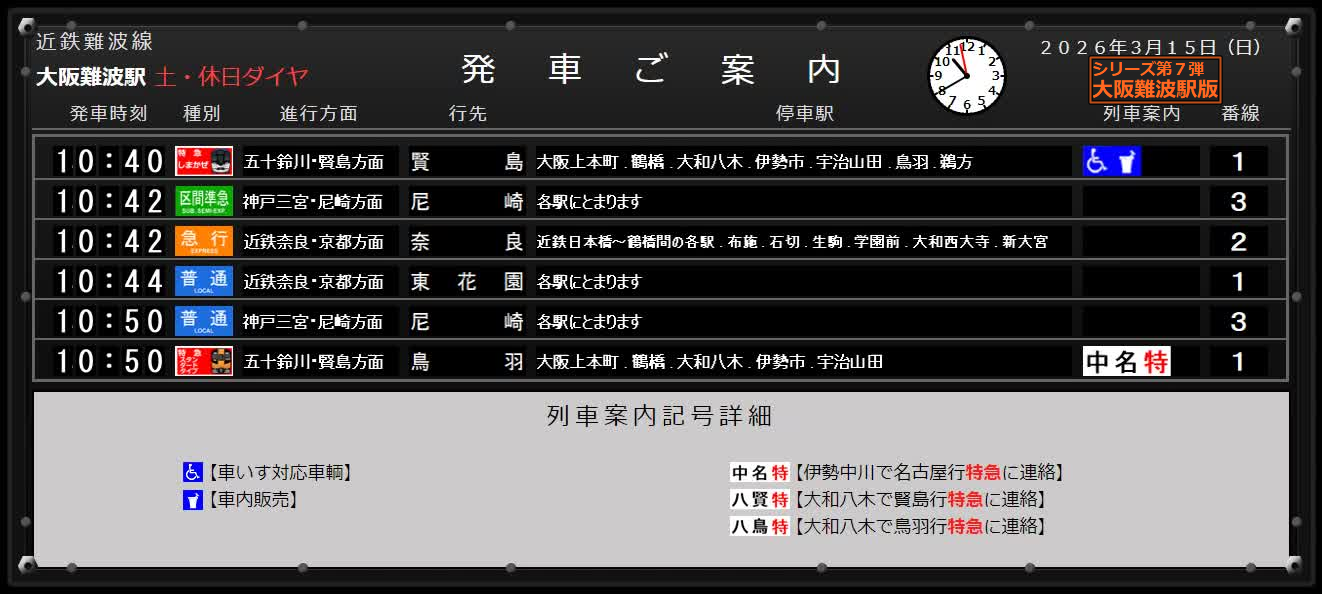Click the red limited express icon at 10:50
The width and height of the screenshot is (1322, 594).
coord(204,361)
